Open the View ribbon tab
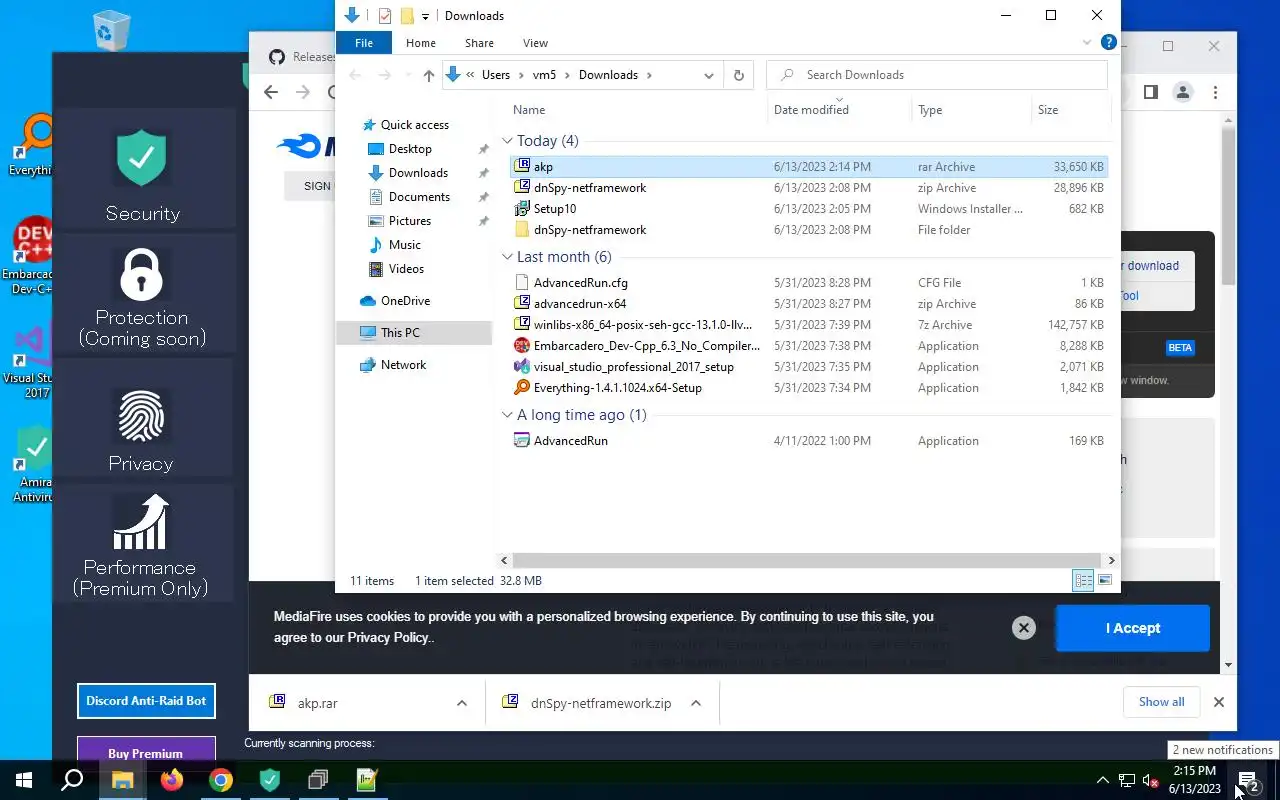The width and height of the screenshot is (1280, 800). click(x=535, y=43)
